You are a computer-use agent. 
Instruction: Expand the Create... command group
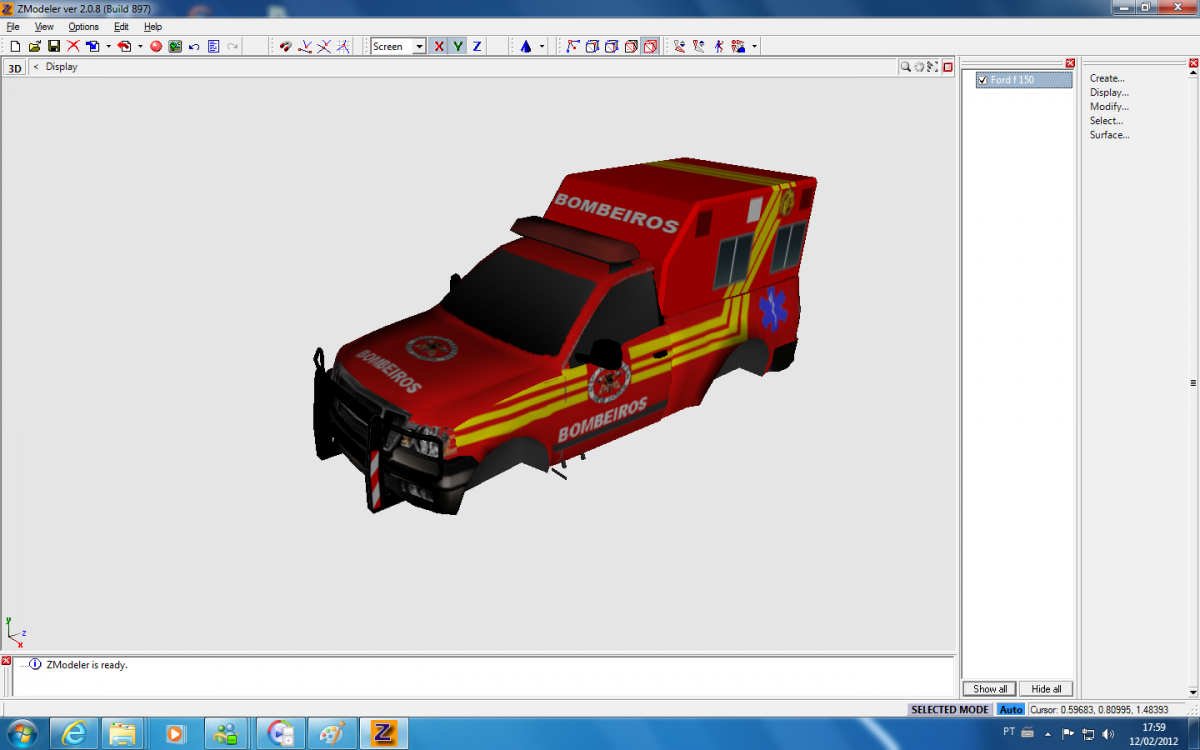coord(1107,78)
